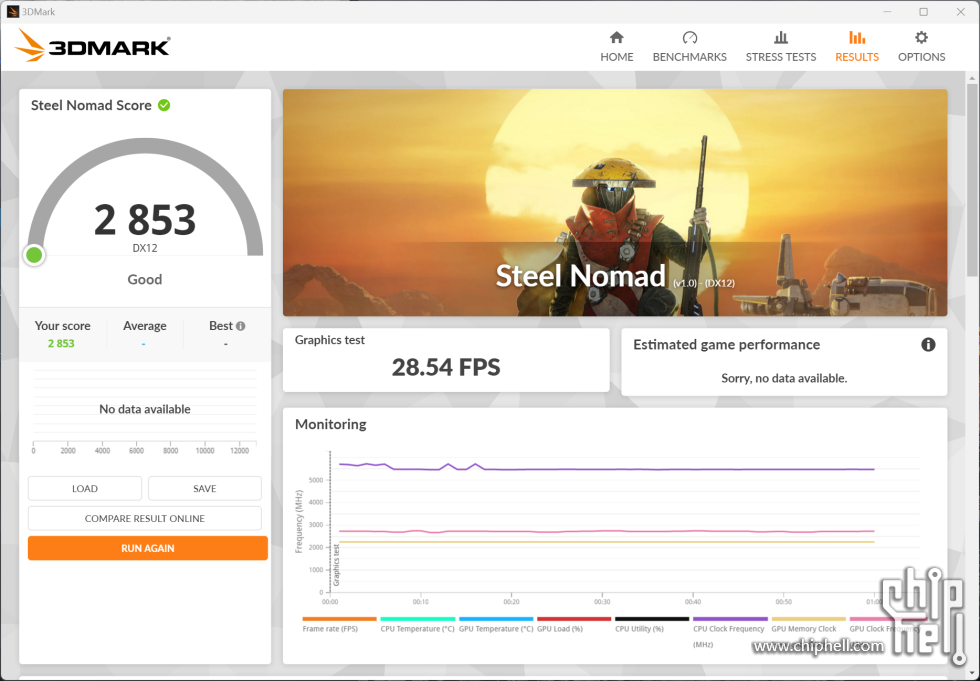Click "Sorry, no data available." text
The width and height of the screenshot is (980, 681).
[784, 378]
